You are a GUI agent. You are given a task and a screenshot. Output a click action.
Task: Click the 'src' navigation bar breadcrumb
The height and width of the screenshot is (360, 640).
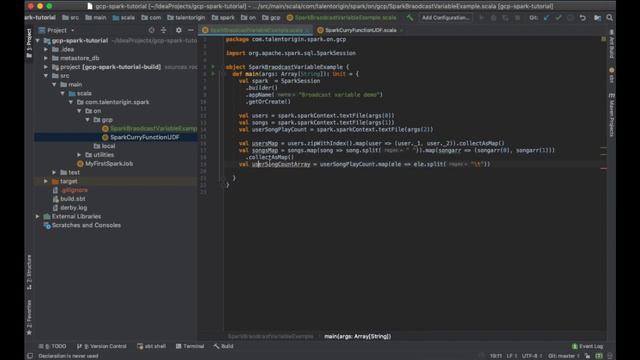pyautogui.click(x=70, y=18)
